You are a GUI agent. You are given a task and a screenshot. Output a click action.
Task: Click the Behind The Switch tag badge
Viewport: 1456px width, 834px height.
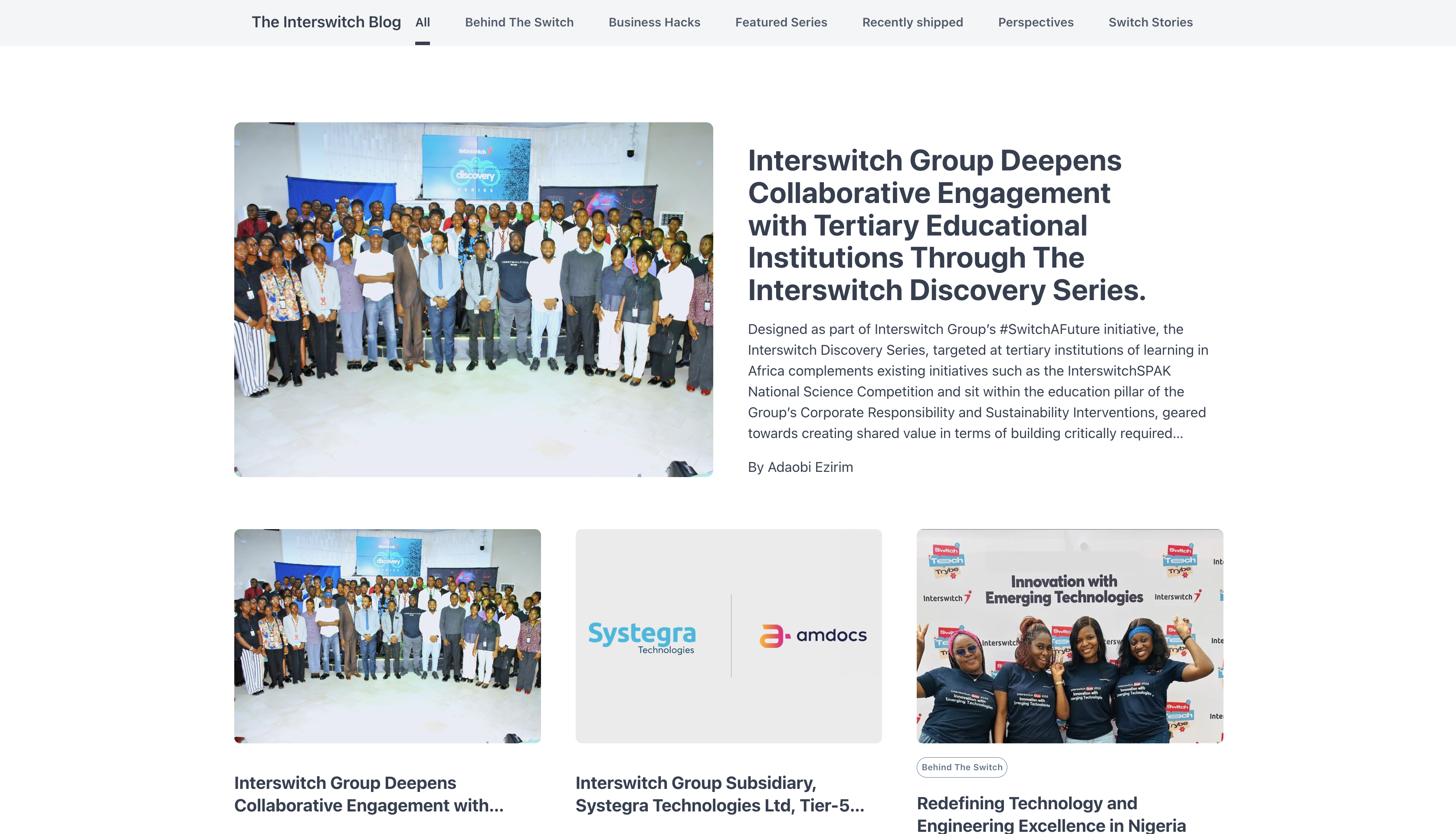(x=961, y=767)
